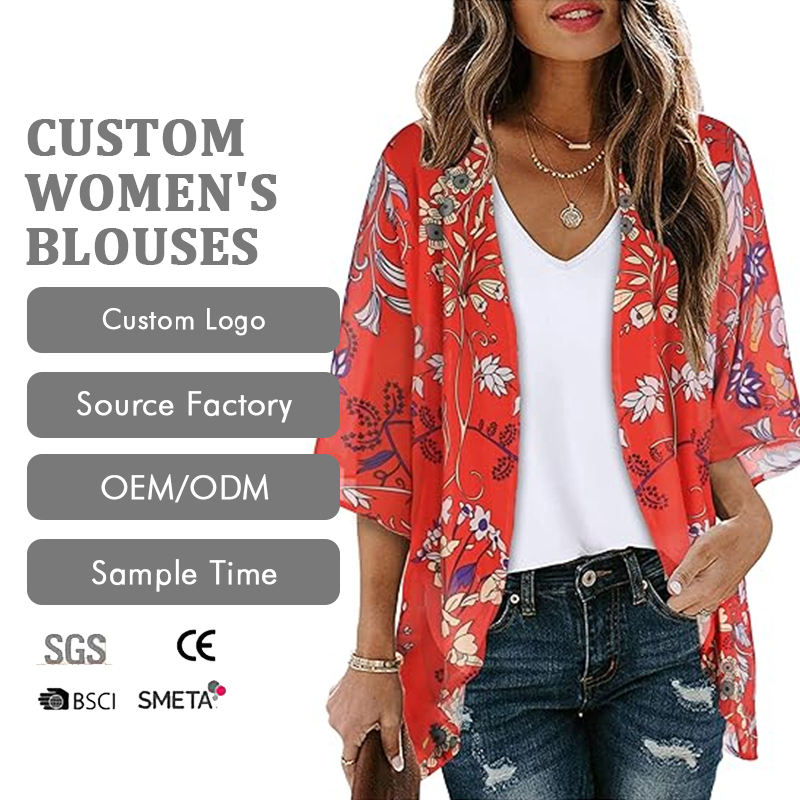Click the SMETA logo
The height and width of the screenshot is (800, 800).
182,696
